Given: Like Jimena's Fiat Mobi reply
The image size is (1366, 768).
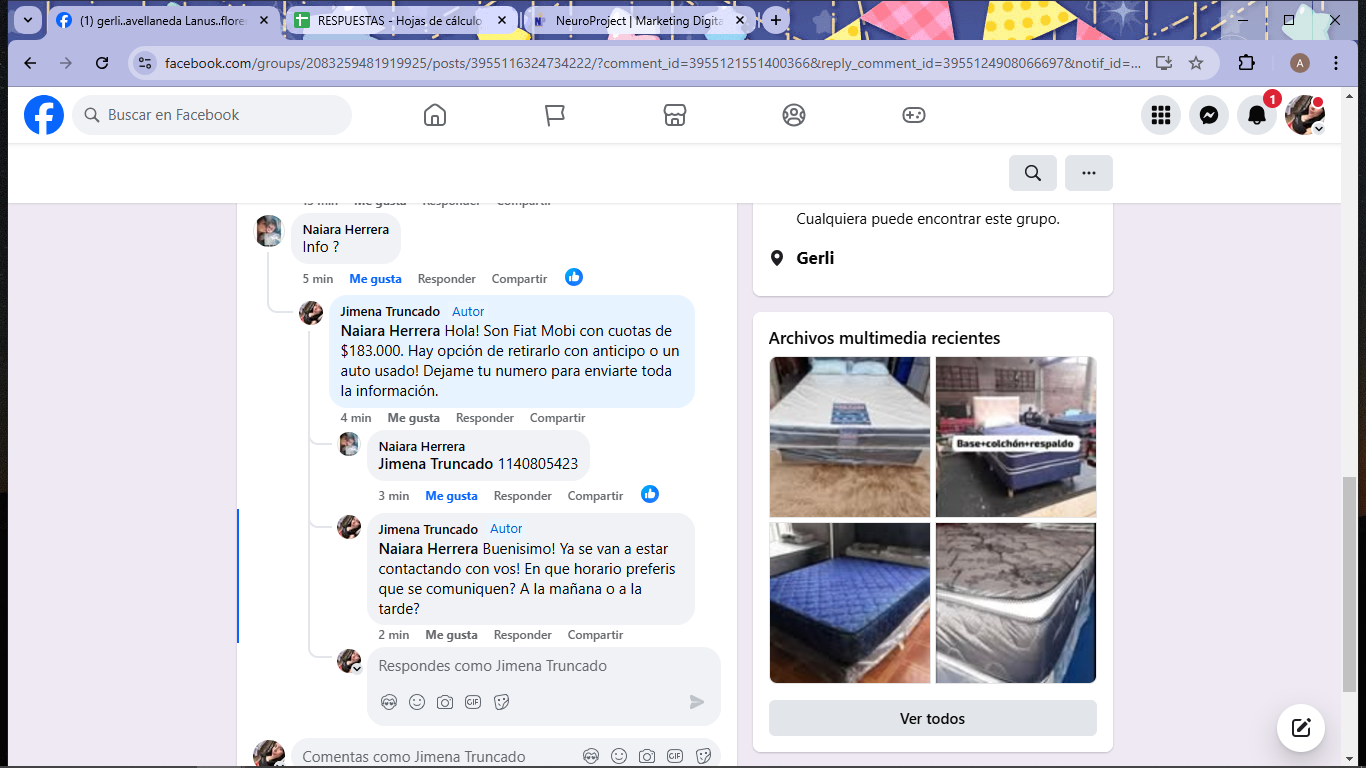Looking at the screenshot, I should click(414, 418).
